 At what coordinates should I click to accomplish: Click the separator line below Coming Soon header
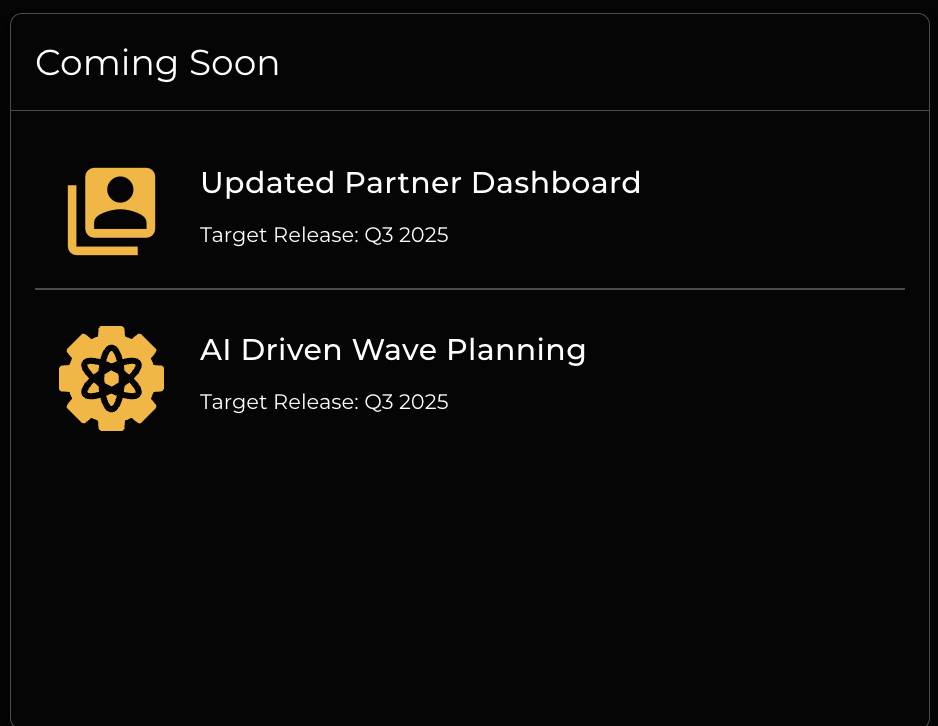pyautogui.click(x=469, y=110)
